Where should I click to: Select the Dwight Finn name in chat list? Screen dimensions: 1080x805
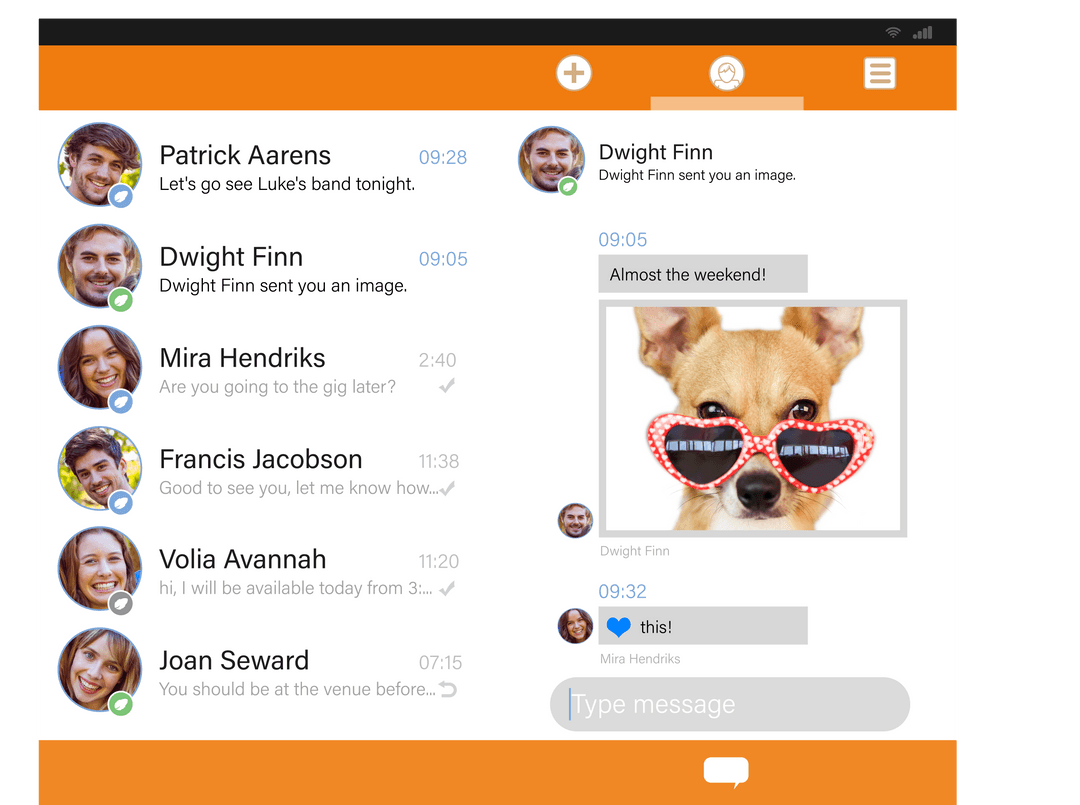tap(231, 257)
